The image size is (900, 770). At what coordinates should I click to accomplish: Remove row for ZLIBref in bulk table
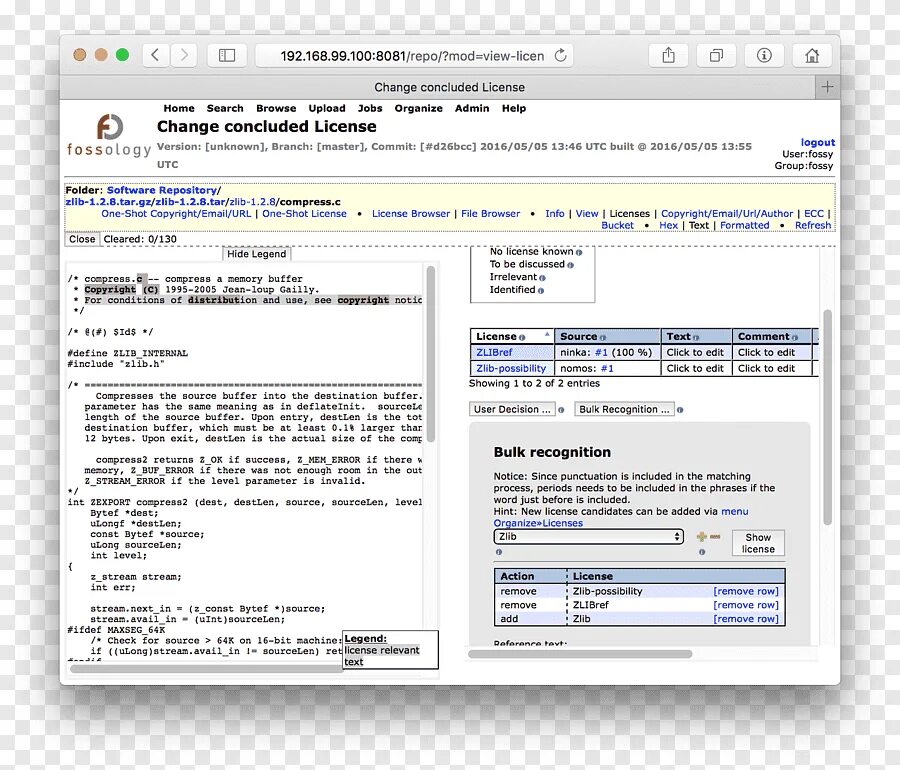746,605
